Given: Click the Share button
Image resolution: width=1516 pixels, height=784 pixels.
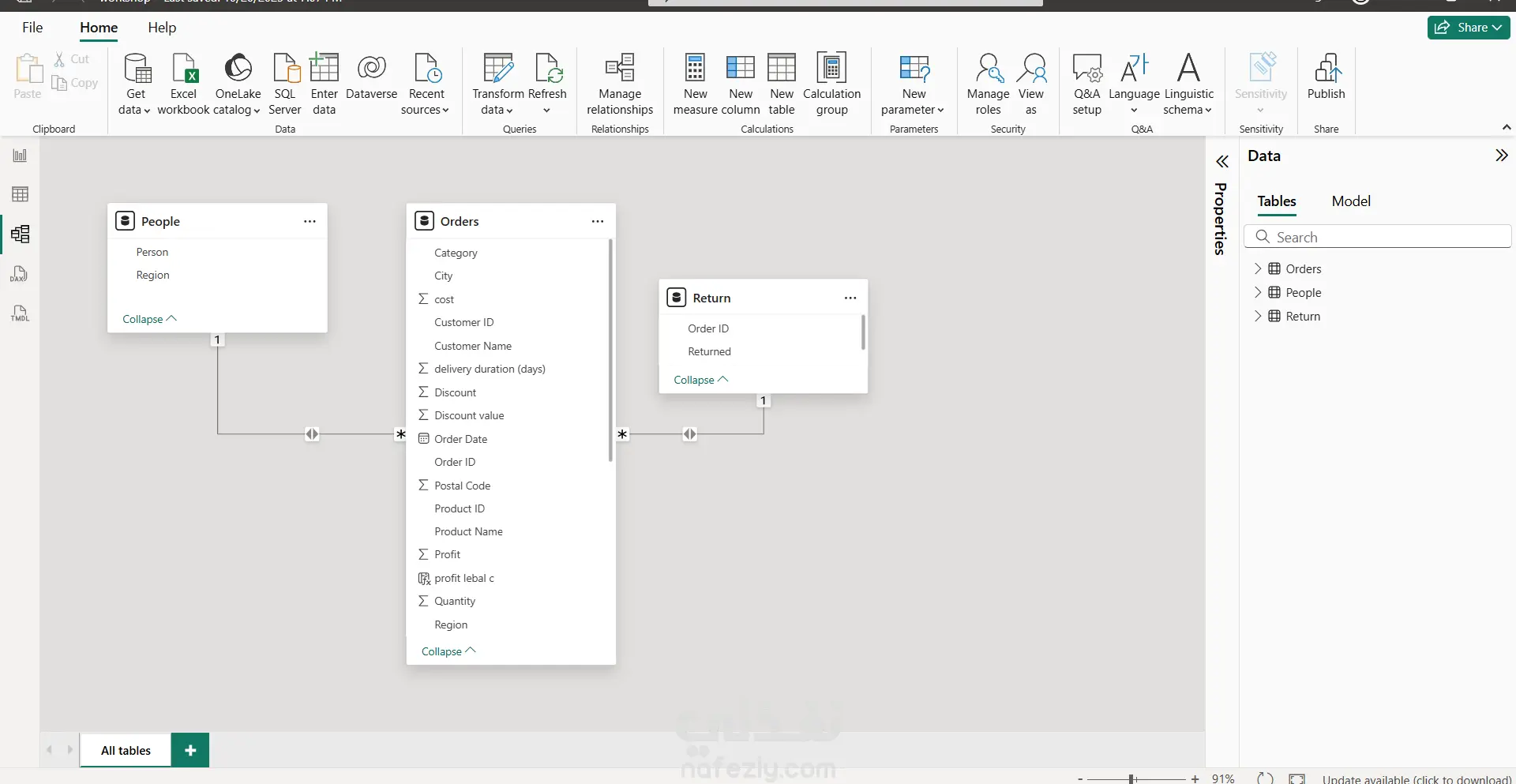Looking at the screenshot, I should pos(1468,28).
